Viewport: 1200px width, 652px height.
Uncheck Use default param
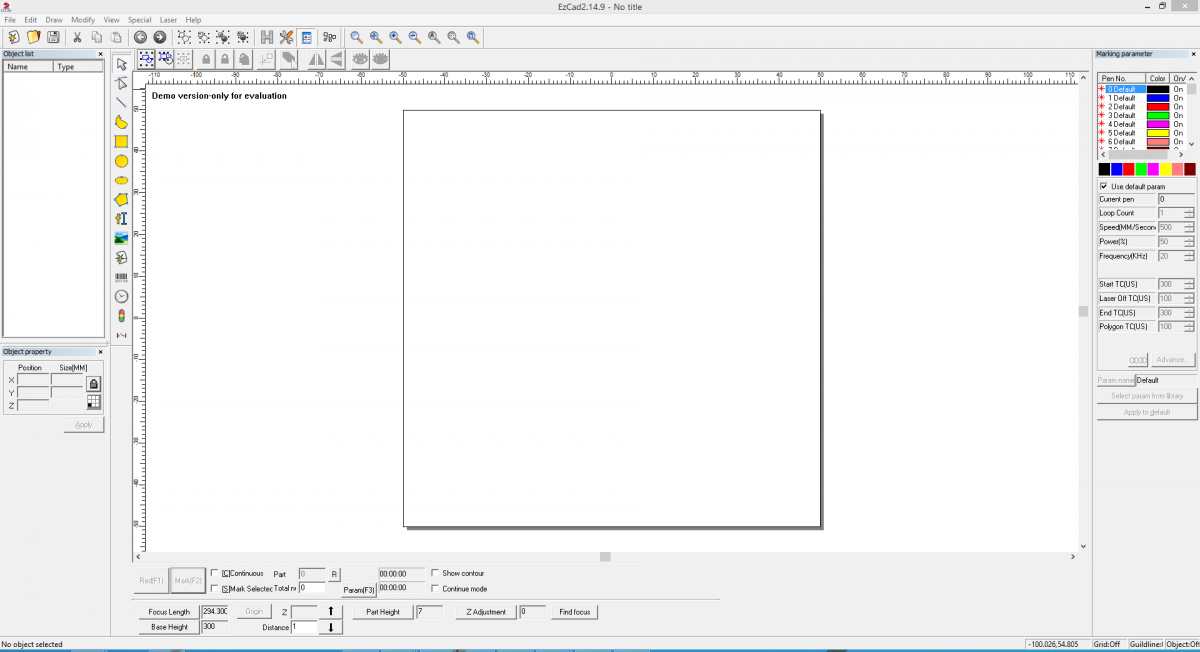click(x=1104, y=187)
